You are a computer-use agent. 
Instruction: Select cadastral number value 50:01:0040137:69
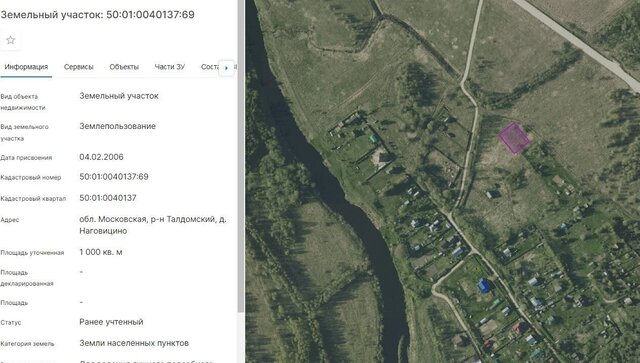114,176
